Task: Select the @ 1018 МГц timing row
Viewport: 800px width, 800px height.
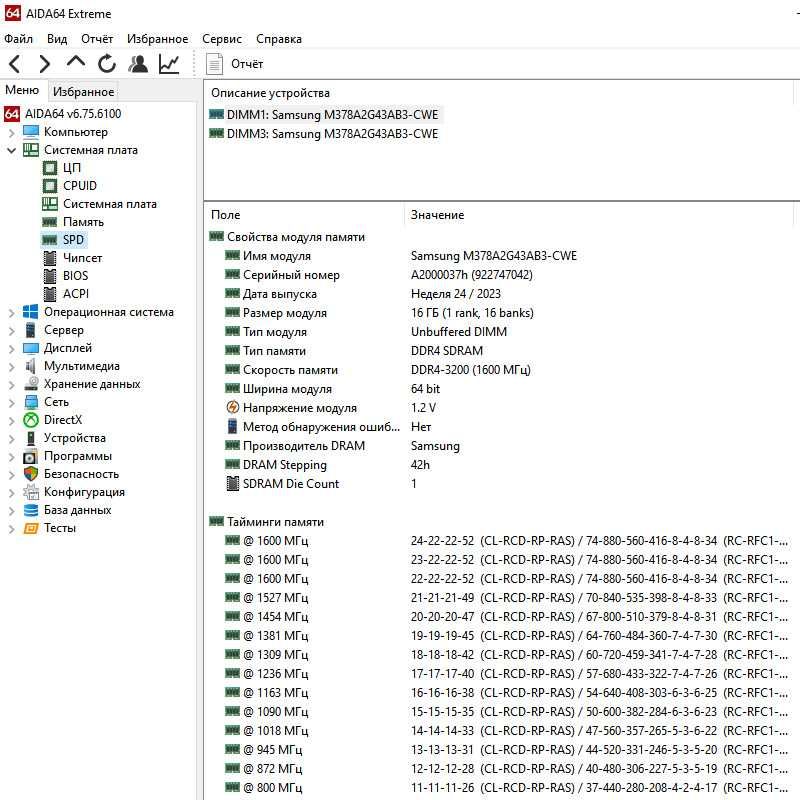Action: 500,731
